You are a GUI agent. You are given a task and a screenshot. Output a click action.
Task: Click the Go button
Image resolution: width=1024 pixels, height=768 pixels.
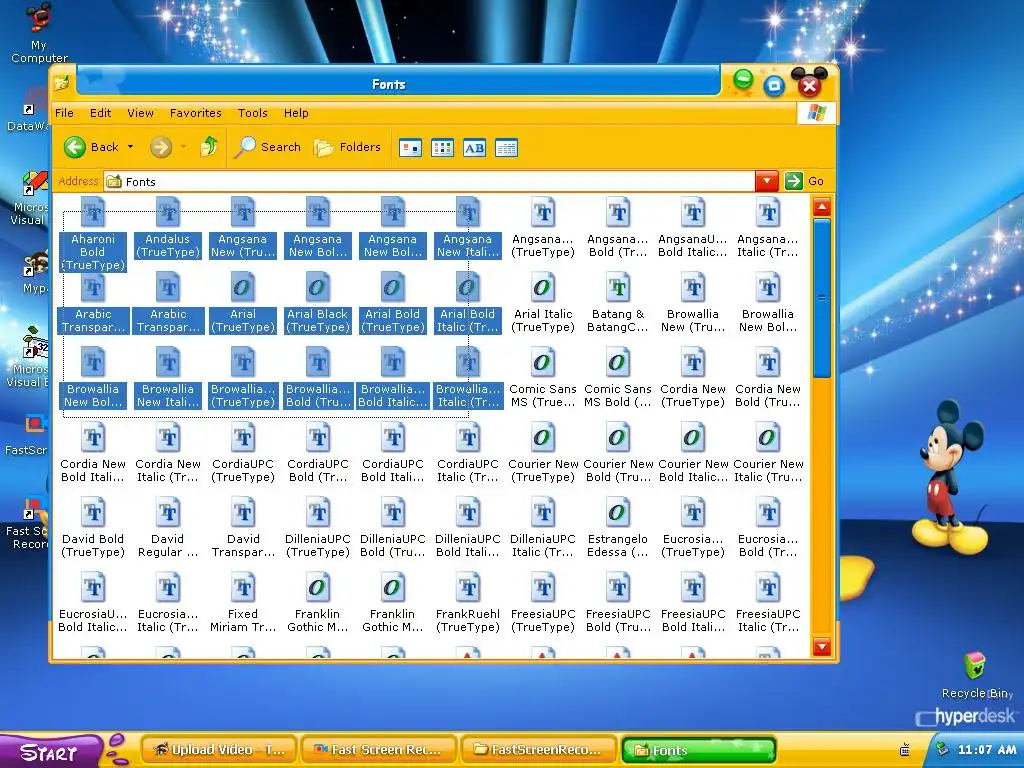tap(805, 181)
